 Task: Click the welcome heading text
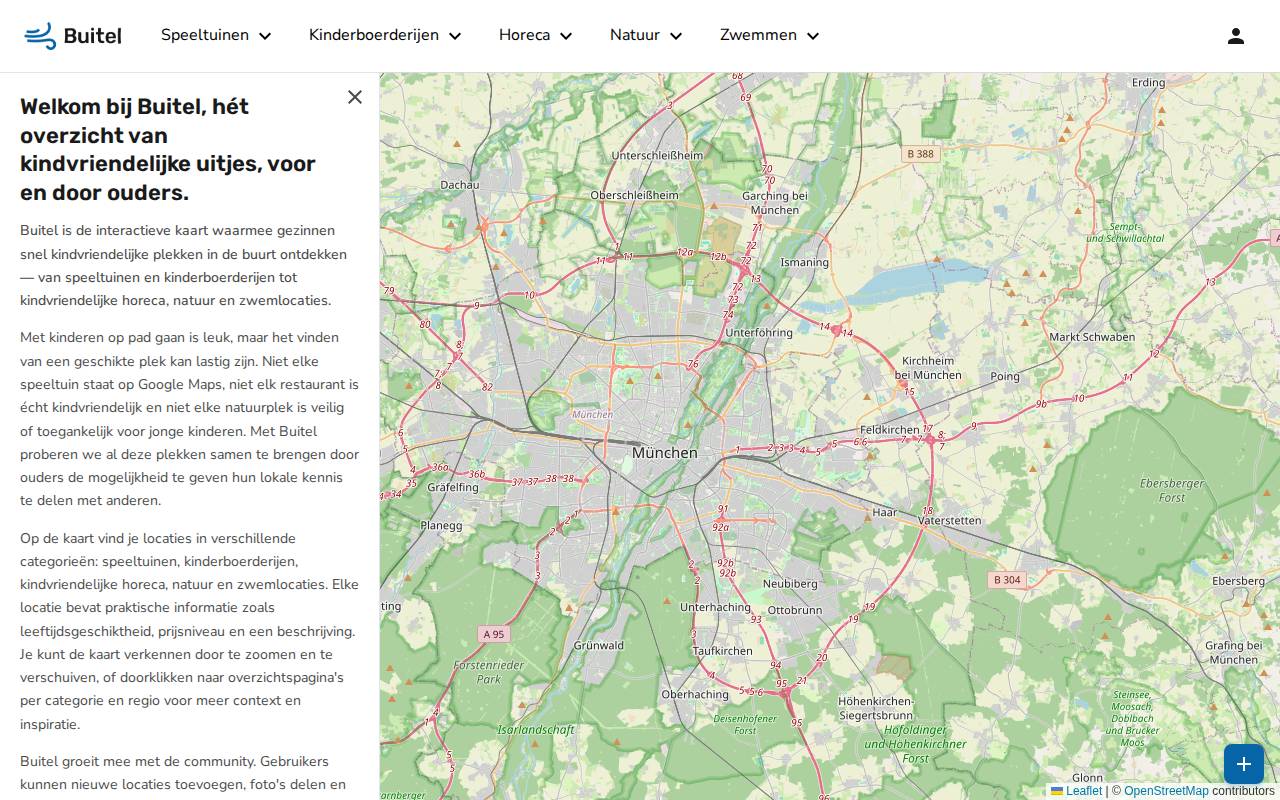pyautogui.click(x=168, y=149)
